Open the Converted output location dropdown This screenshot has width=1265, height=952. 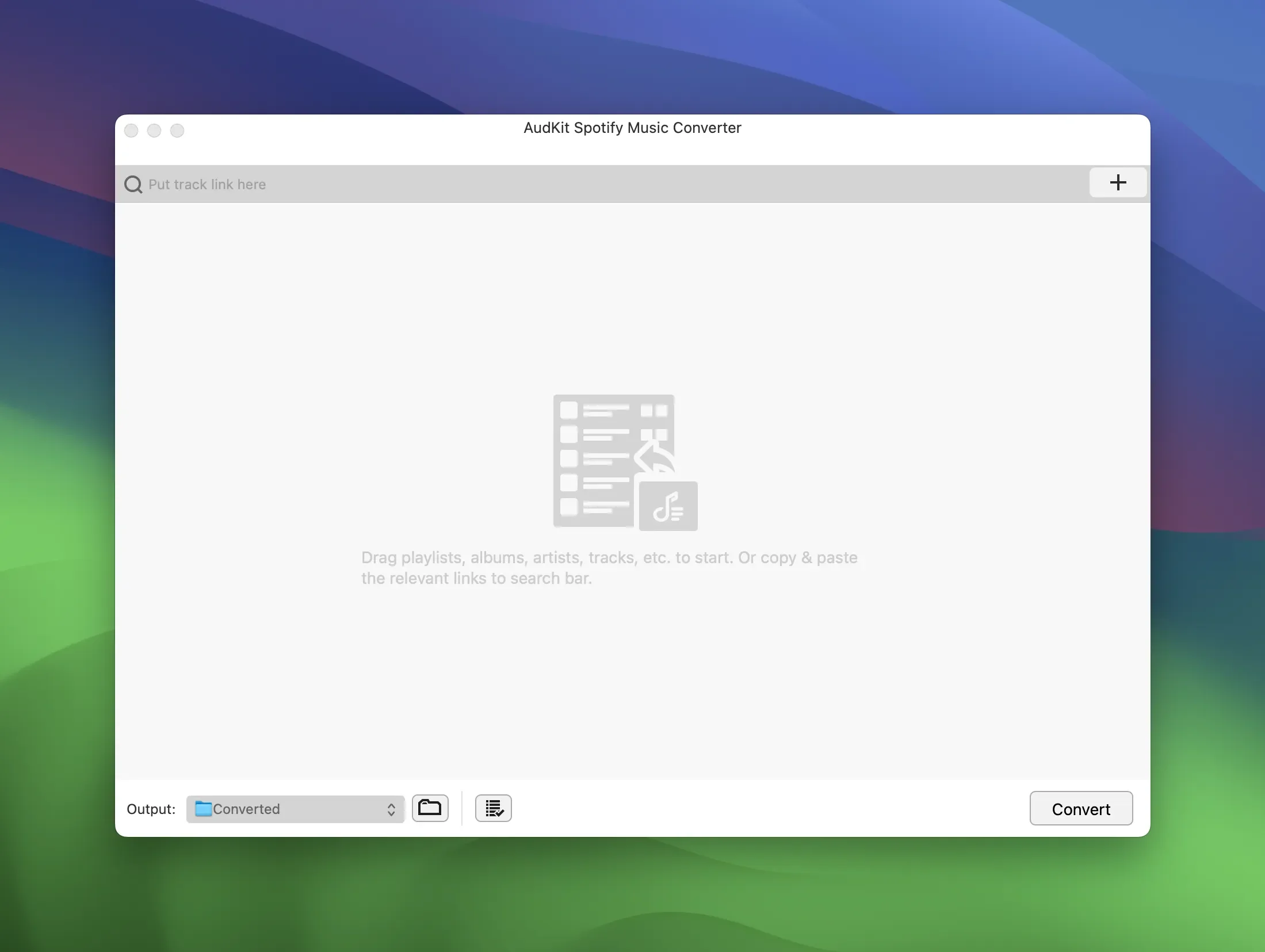(295, 809)
